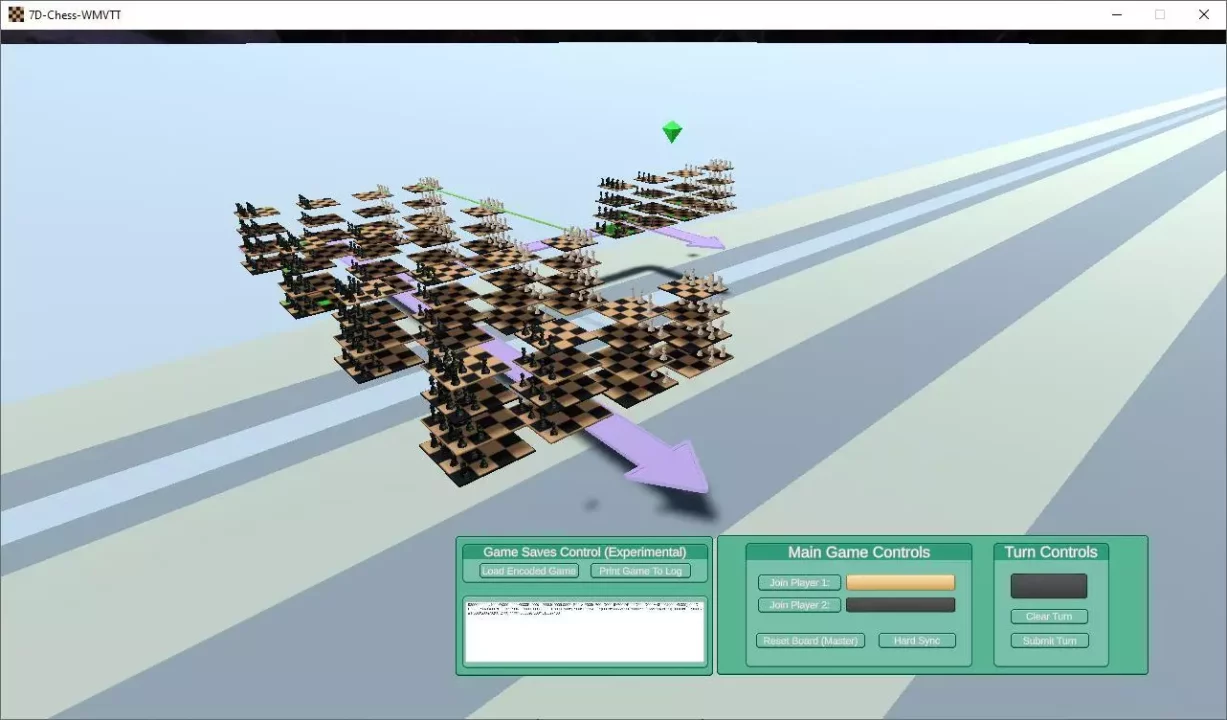Click the dark Player 2 name field

(x=900, y=605)
